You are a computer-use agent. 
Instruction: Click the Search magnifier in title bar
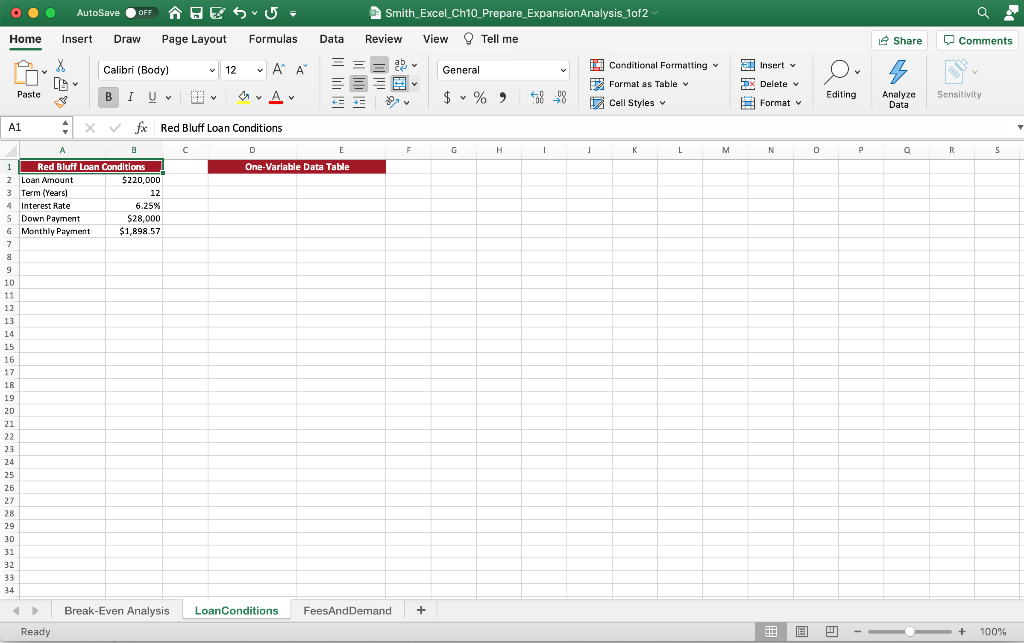coord(983,12)
